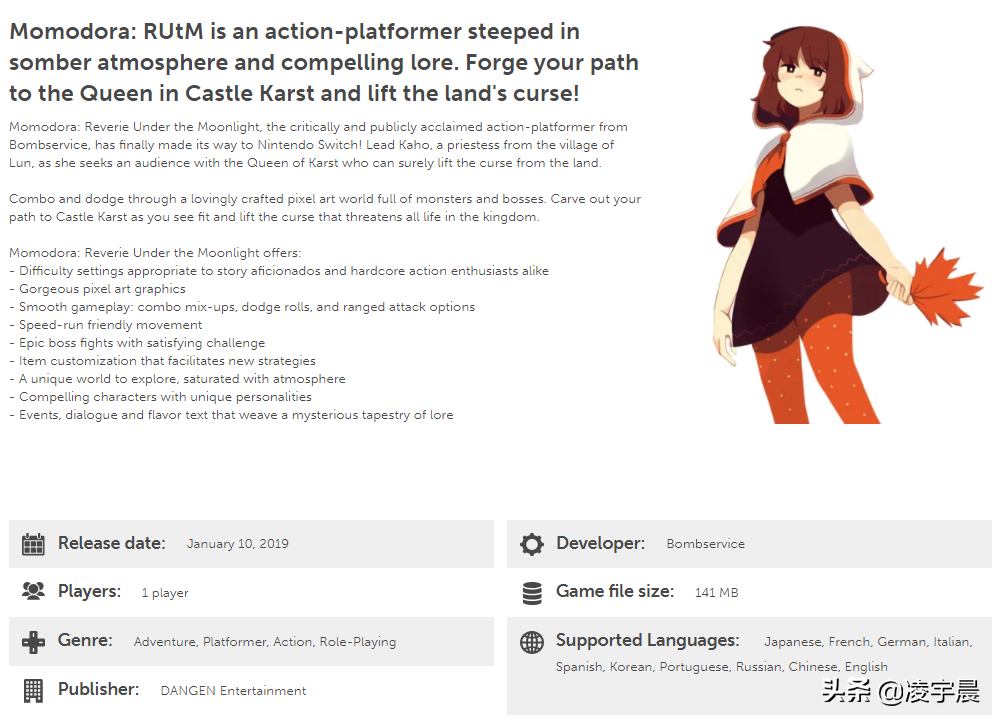Click the gamepad cross icon beside Genre
The width and height of the screenshot is (1001, 725).
pos(33,642)
